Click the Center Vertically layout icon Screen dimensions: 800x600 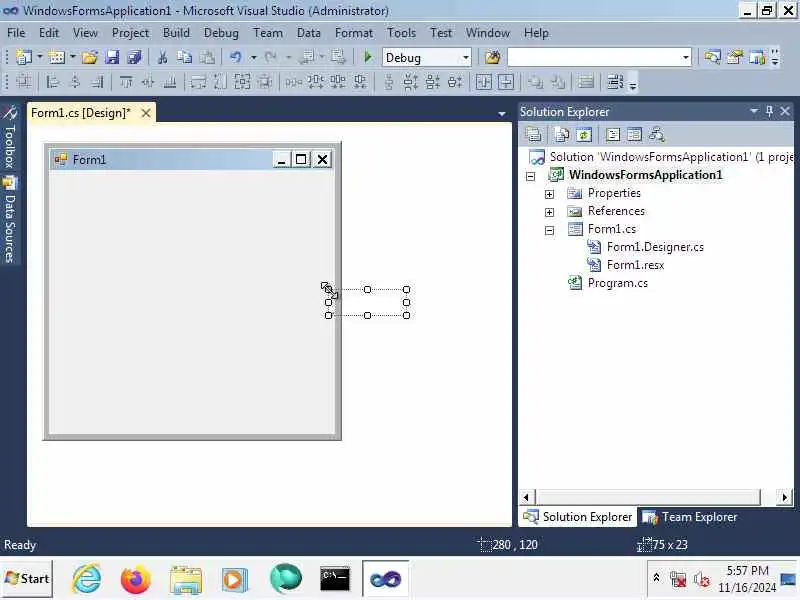(x=506, y=82)
